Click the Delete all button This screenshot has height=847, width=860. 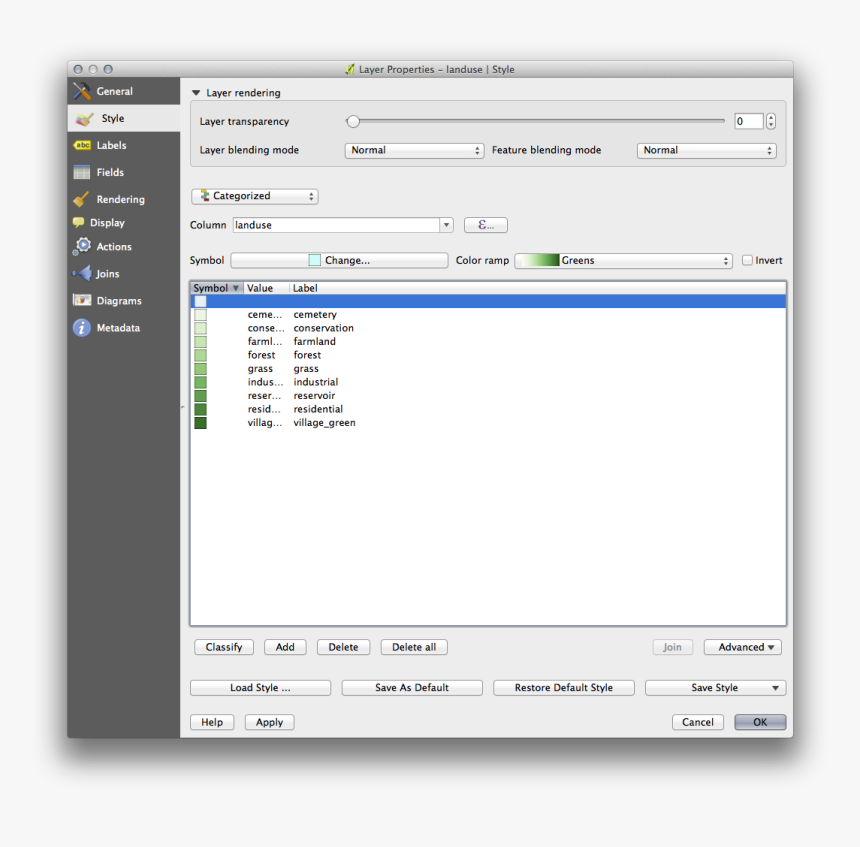[414, 647]
